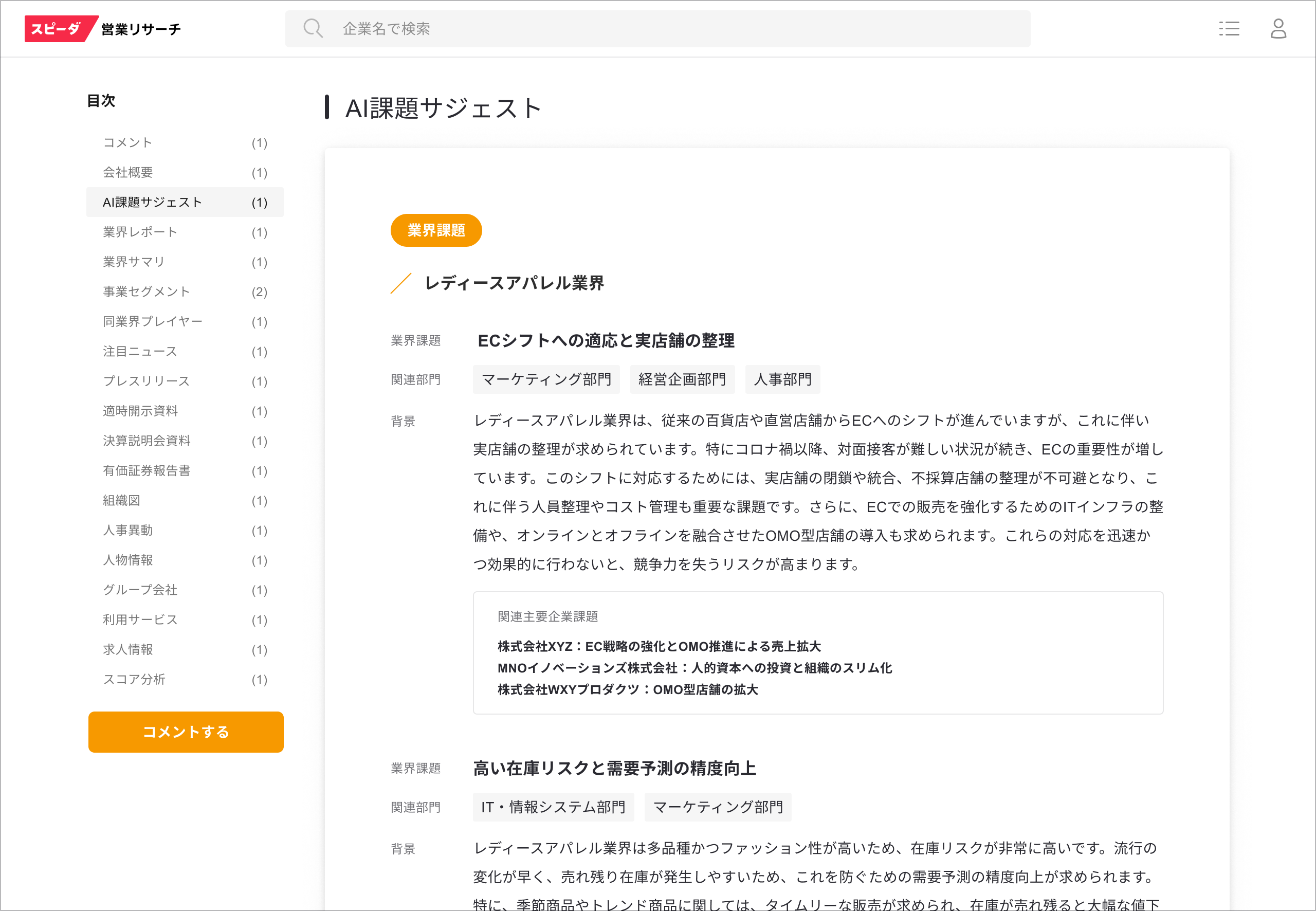Viewport: 1316px width, 911px height.
Task: Click マーケティング部門 tag under ECシフト
Action: [546, 379]
